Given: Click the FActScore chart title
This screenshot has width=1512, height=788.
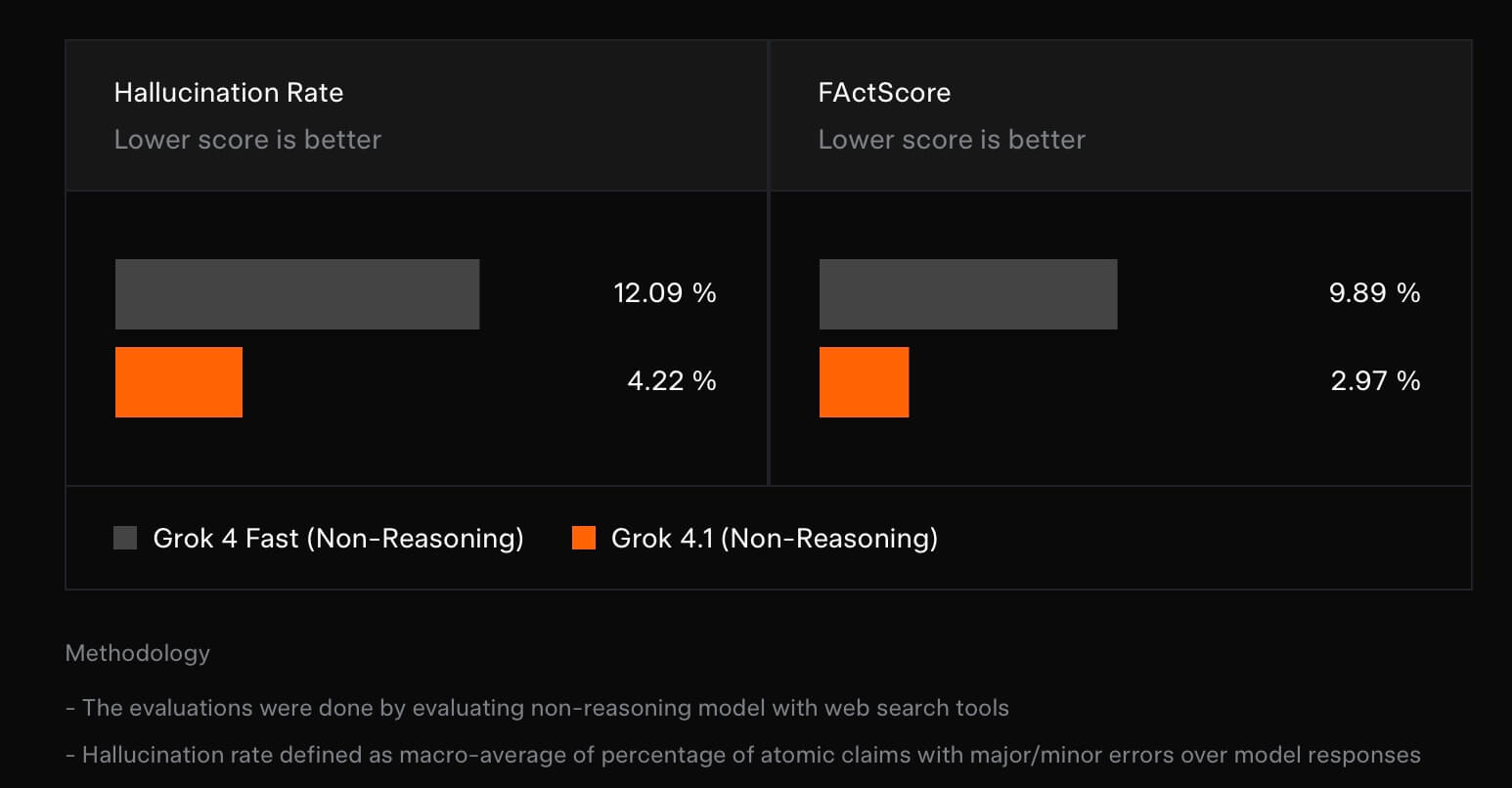Looking at the screenshot, I should 884,93.
